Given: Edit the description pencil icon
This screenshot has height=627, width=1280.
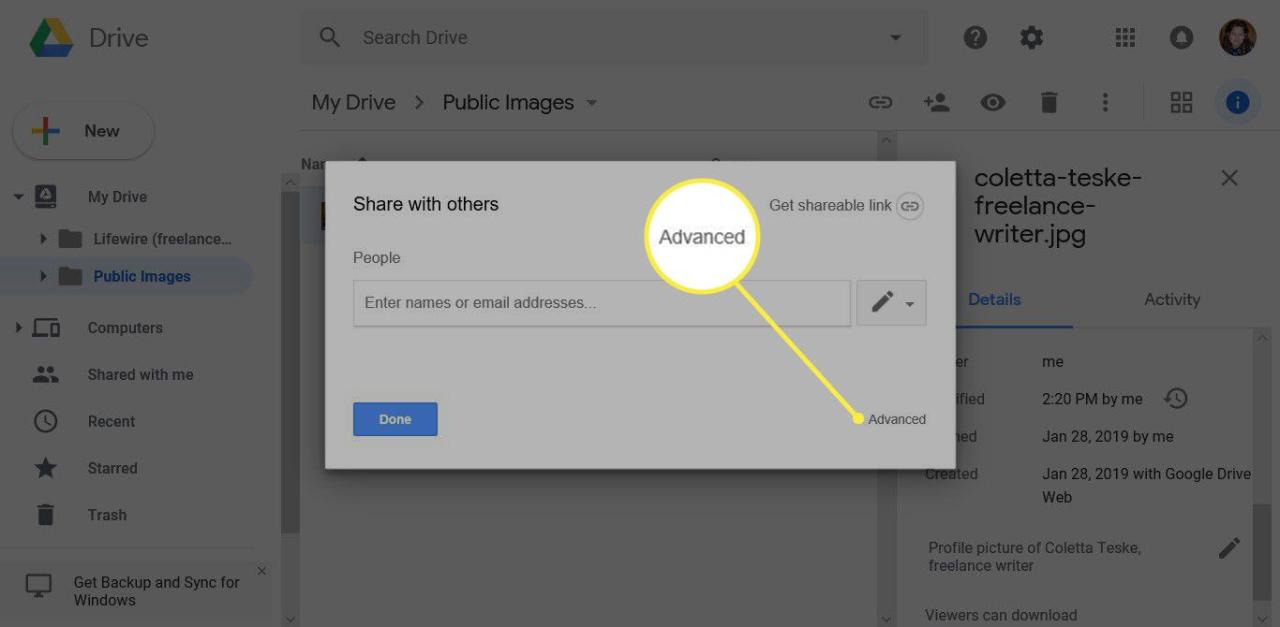Looking at the screenshot, I should 1229,548.
